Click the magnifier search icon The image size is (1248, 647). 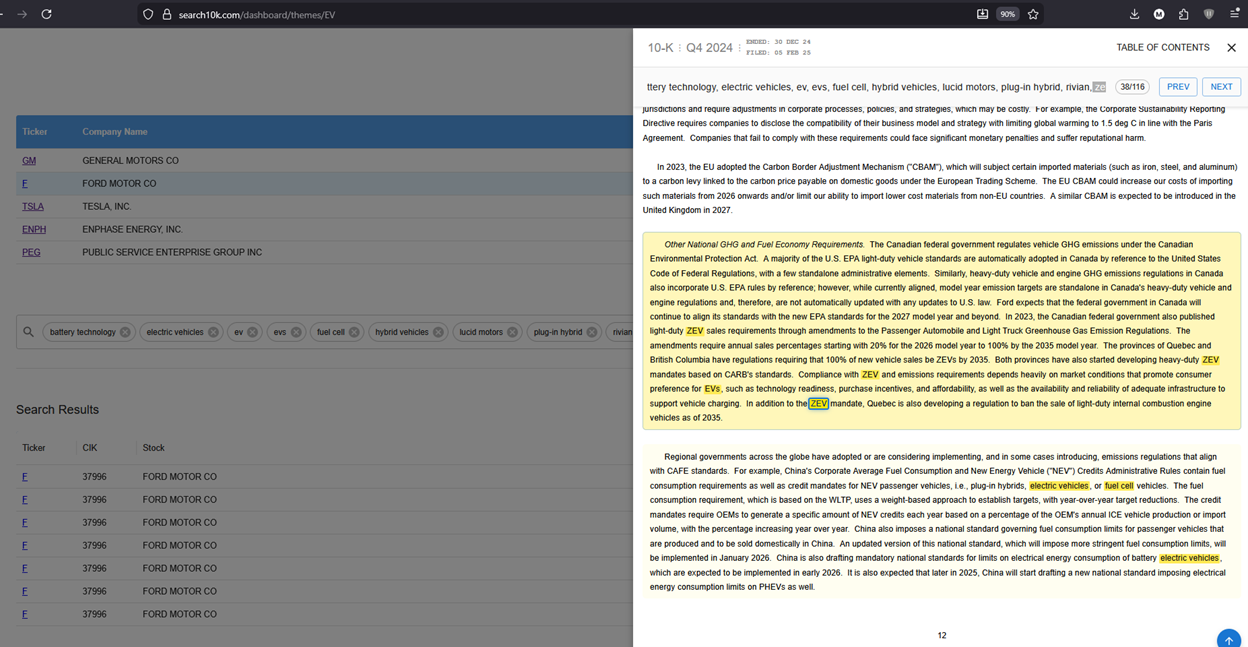[x=29, y=332]
